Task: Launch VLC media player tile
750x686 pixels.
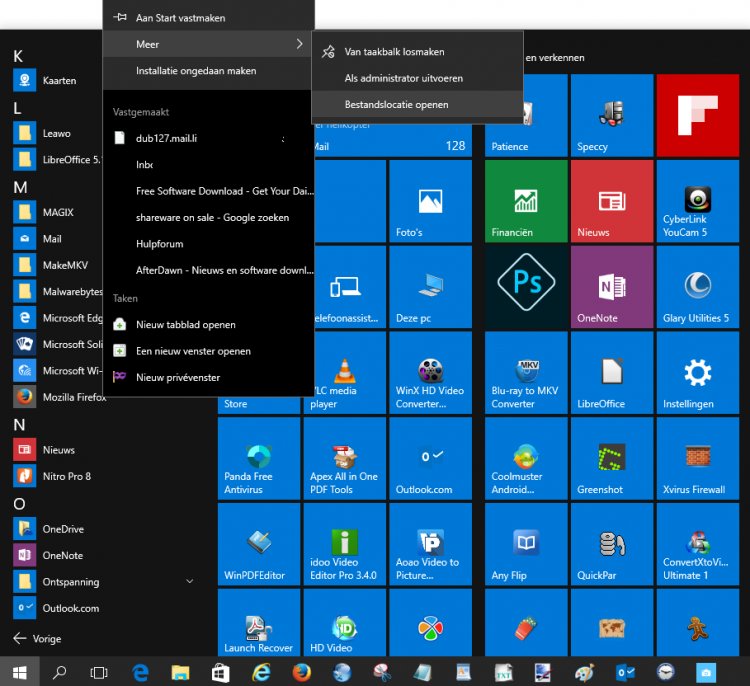Action: coord(344,371)
